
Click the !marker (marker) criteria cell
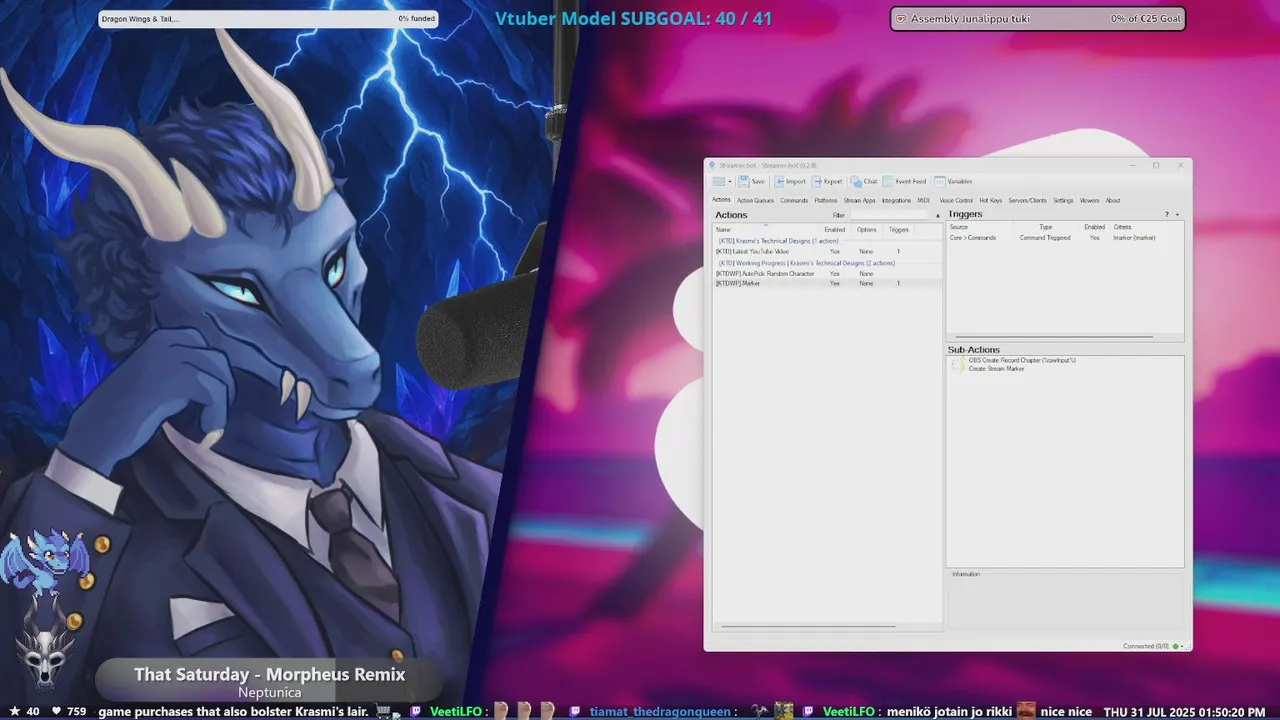[1134, 238]
